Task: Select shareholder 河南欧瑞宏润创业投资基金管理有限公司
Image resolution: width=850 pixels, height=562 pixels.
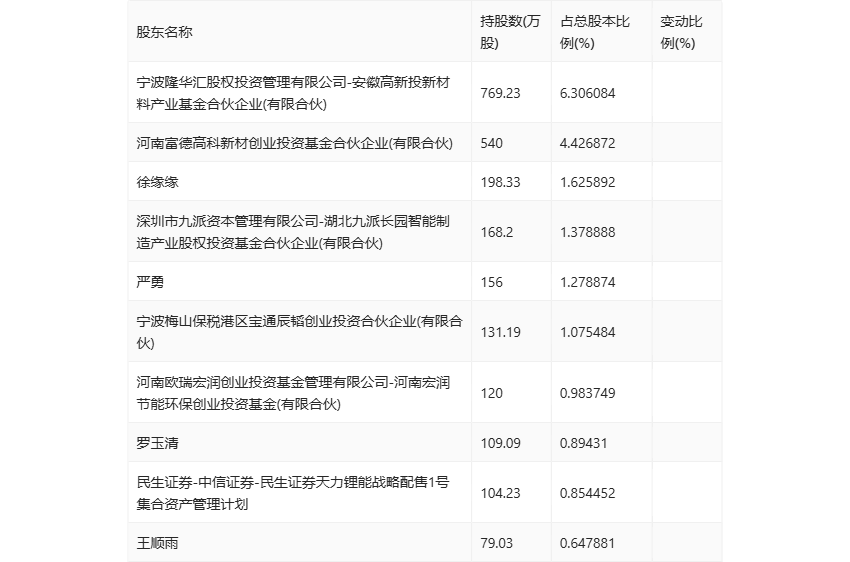Action: (293, 393)
